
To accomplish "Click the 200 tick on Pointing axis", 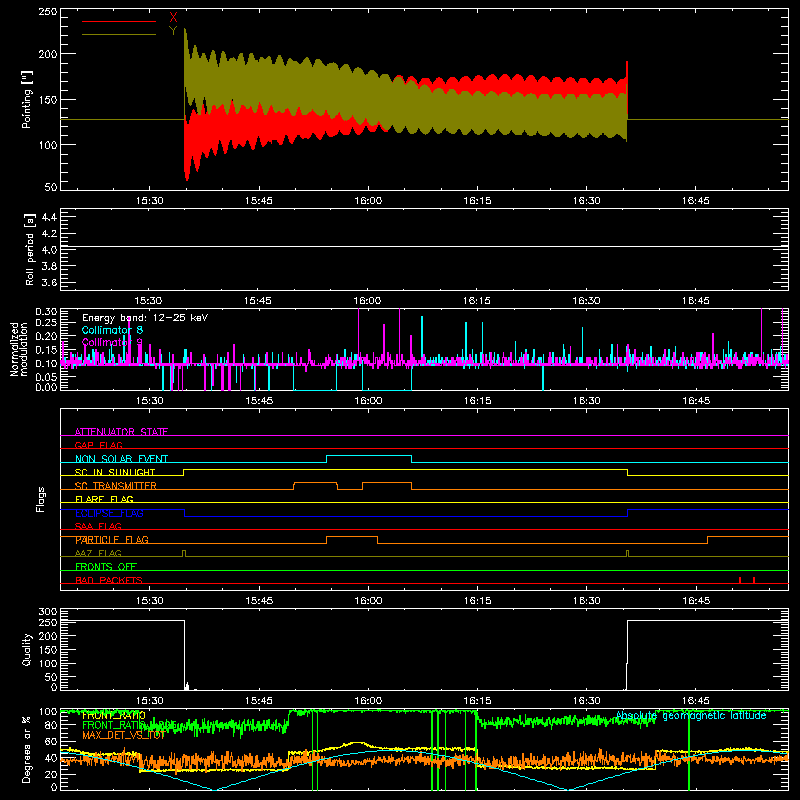I will [x=48, y=54].
